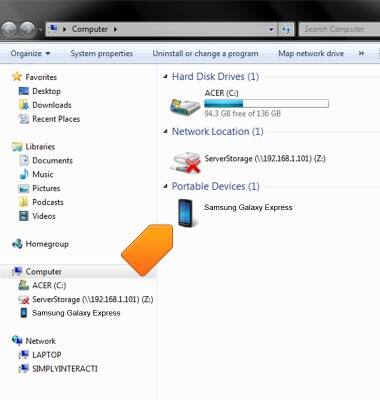
Task: Click the ACER (C:) capacity usage bar
Action: 266,104
